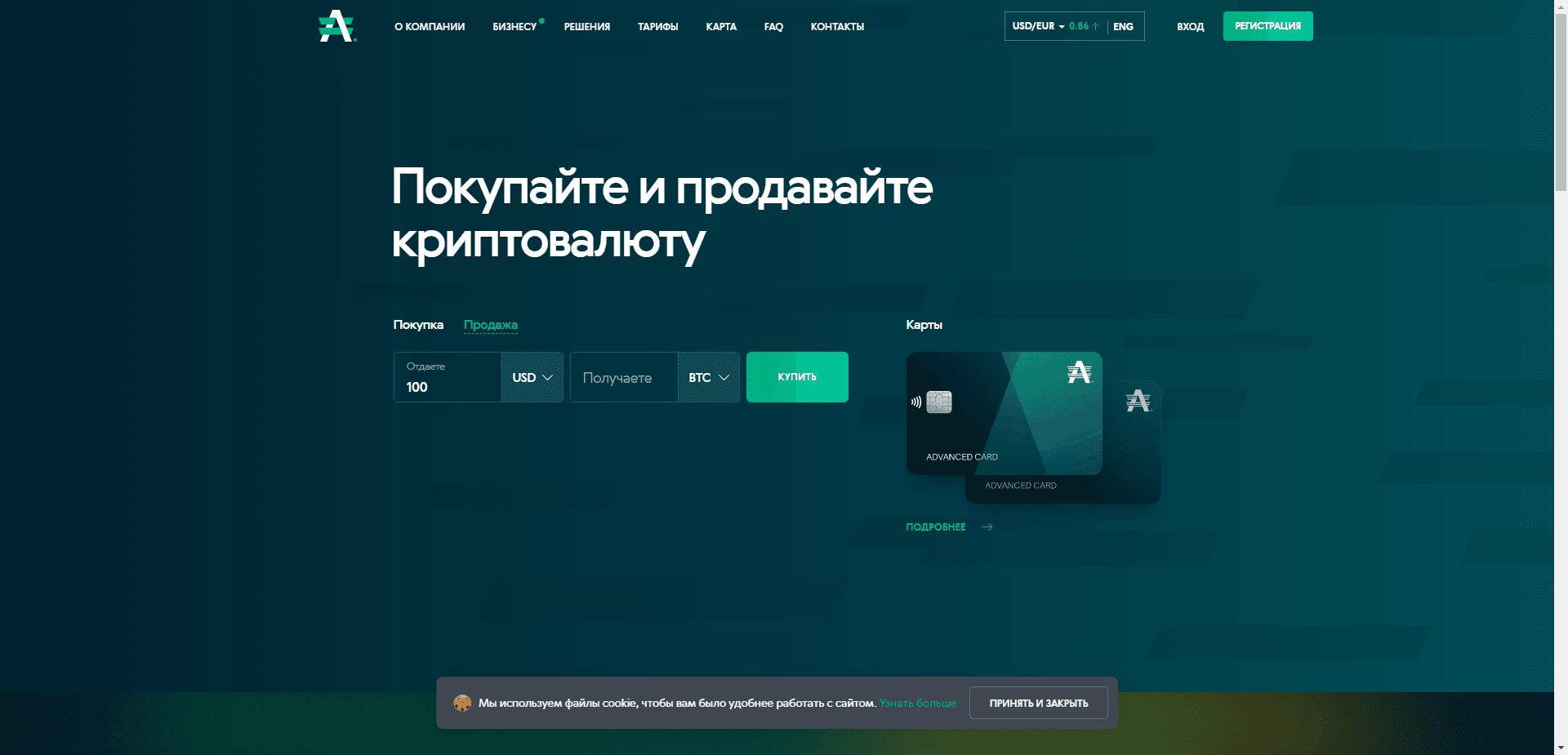
Task: Open the ТАРИФЫ navigation item
Action: 657,26
